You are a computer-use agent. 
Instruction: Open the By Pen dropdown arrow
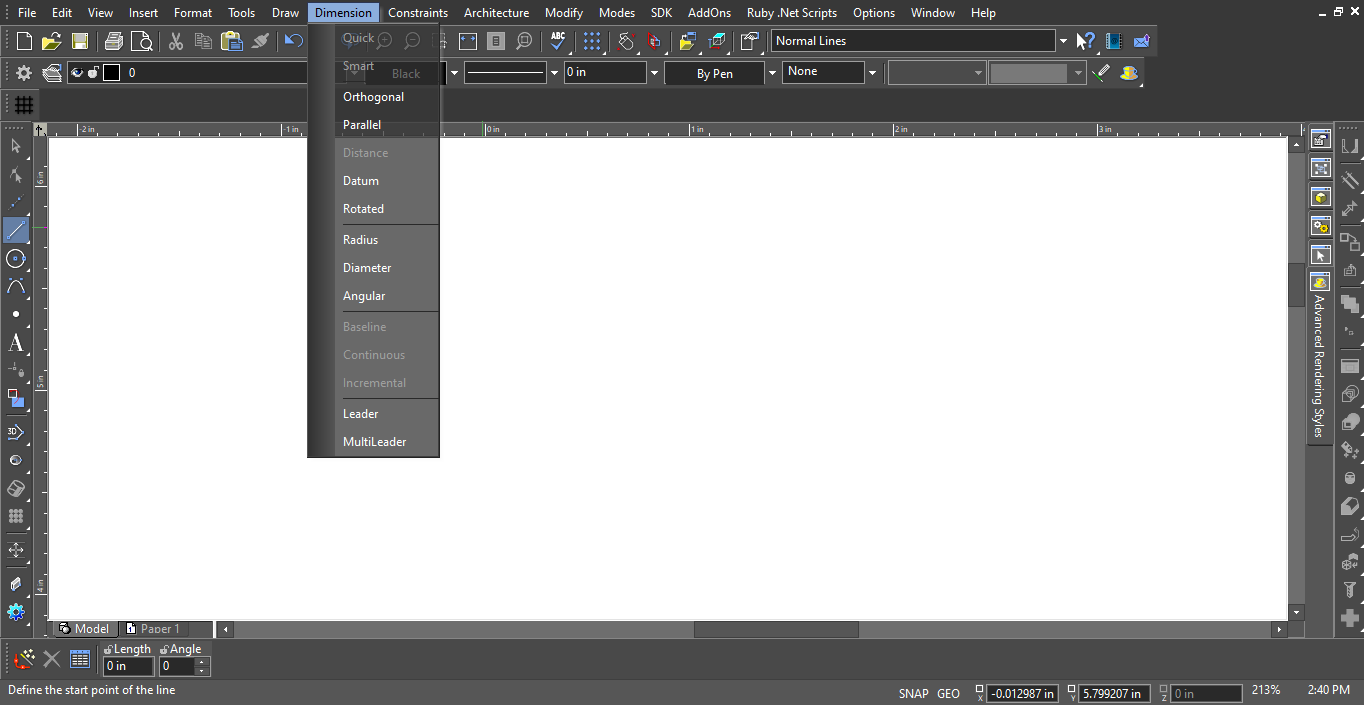click(x=771, y=73)
